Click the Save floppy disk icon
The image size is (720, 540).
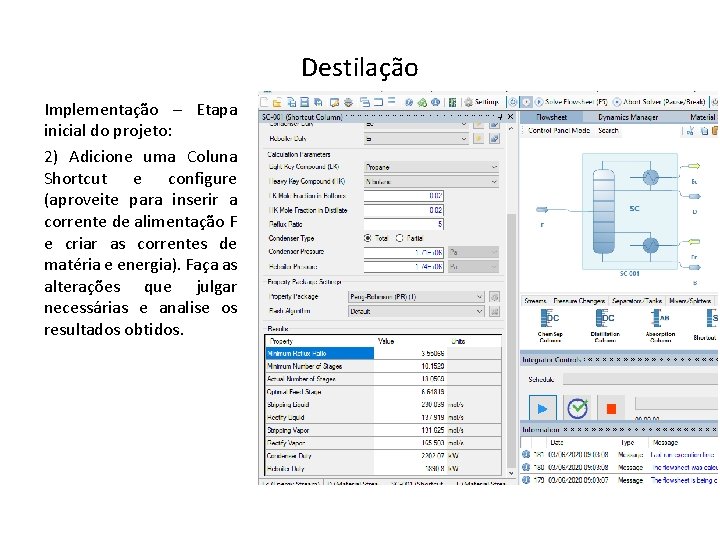coord(304,102)
